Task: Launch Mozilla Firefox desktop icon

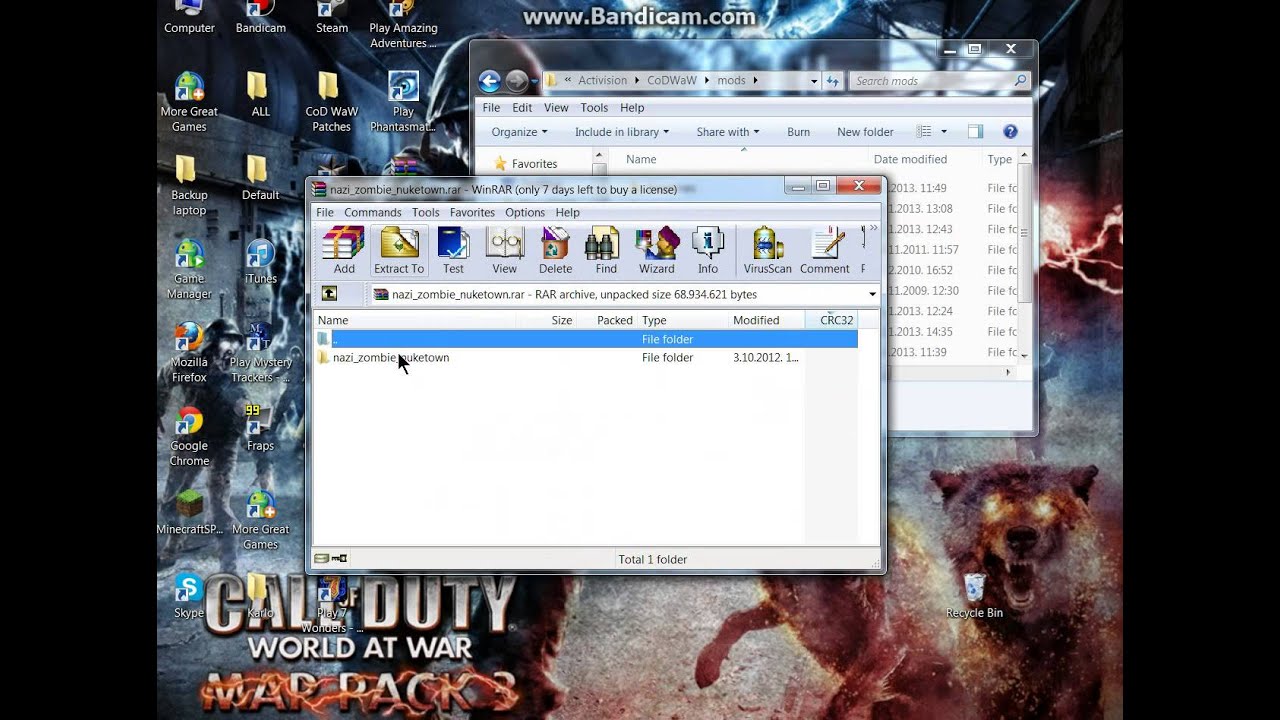Action: [x=189, y=353]
